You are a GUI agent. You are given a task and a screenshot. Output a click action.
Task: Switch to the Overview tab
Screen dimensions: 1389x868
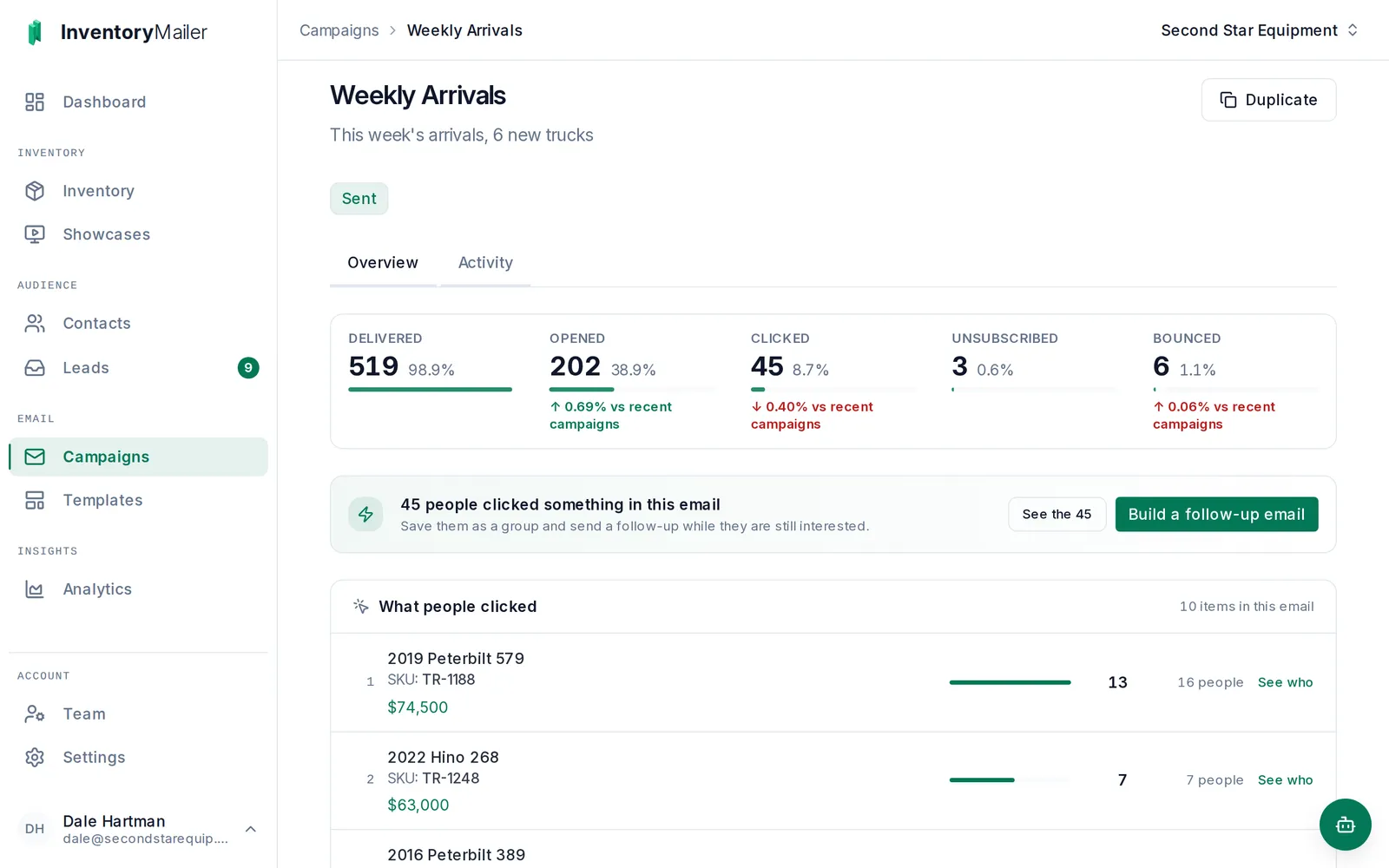383,263
